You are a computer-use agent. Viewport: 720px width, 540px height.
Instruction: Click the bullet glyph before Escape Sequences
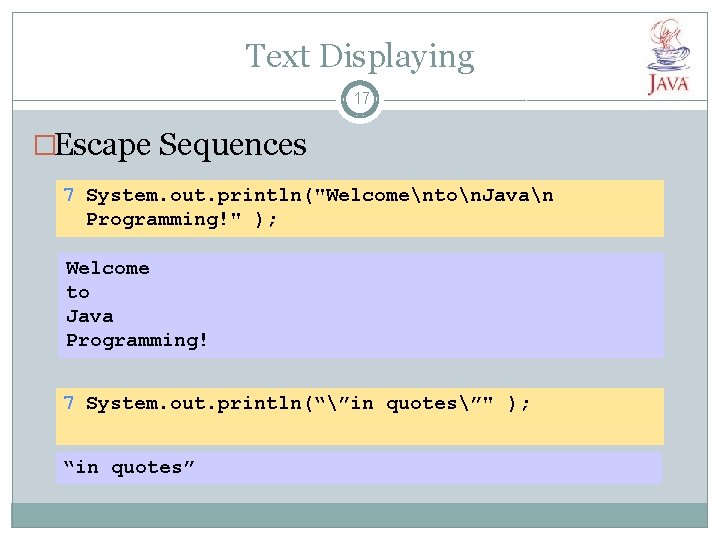coord(45,146)
